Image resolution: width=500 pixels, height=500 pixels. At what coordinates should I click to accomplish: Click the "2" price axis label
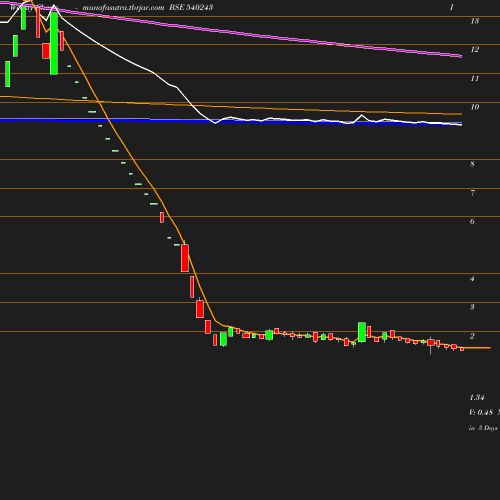click(472, 336)
